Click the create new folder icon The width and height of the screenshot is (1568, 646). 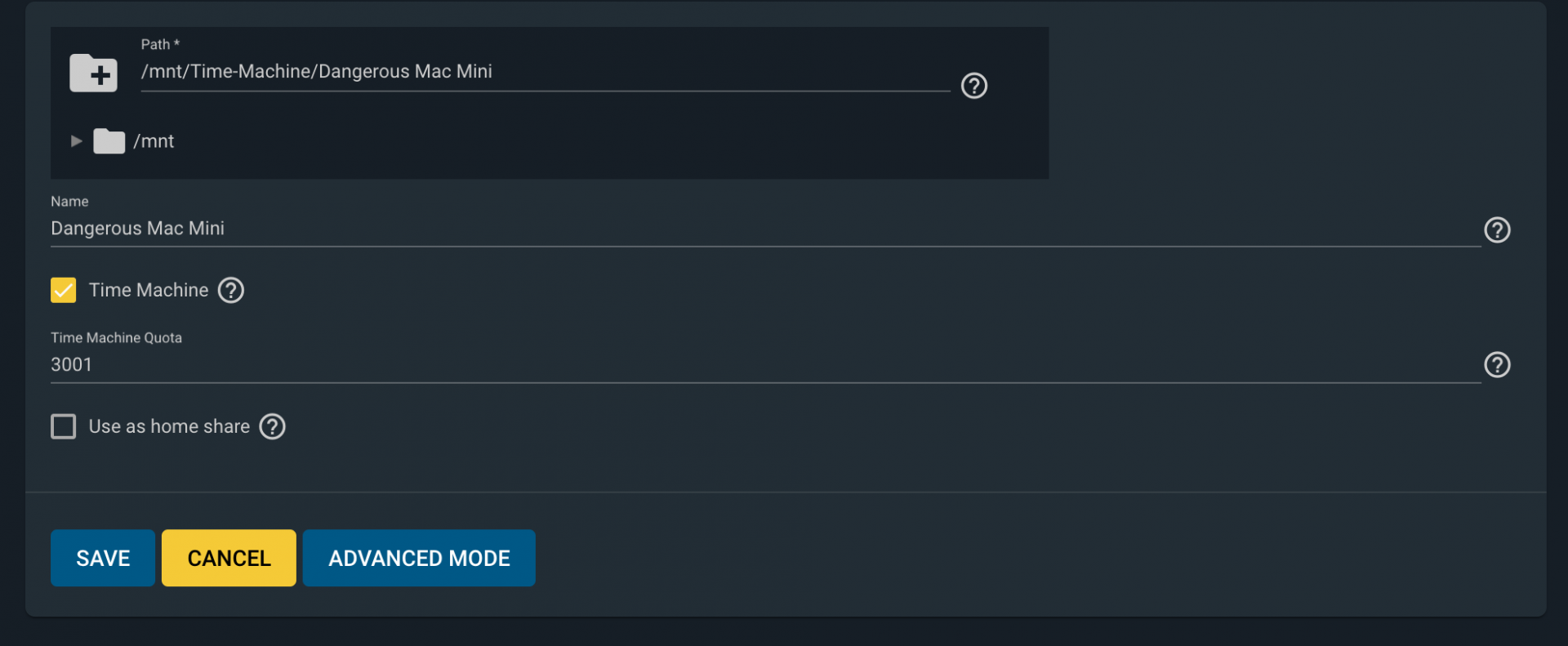[94, 73]
